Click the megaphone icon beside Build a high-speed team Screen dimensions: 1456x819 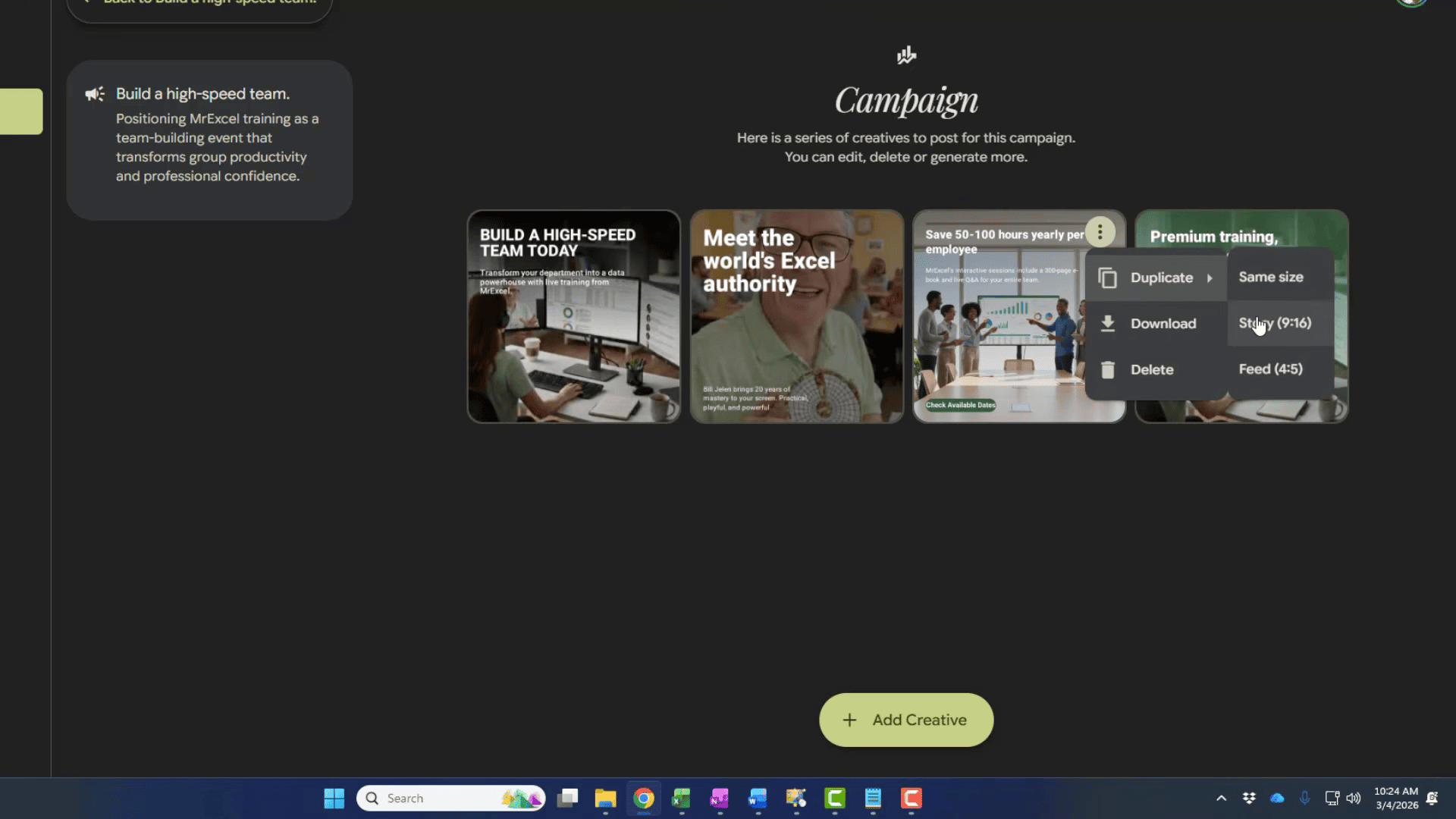click(x=95, y=94)
